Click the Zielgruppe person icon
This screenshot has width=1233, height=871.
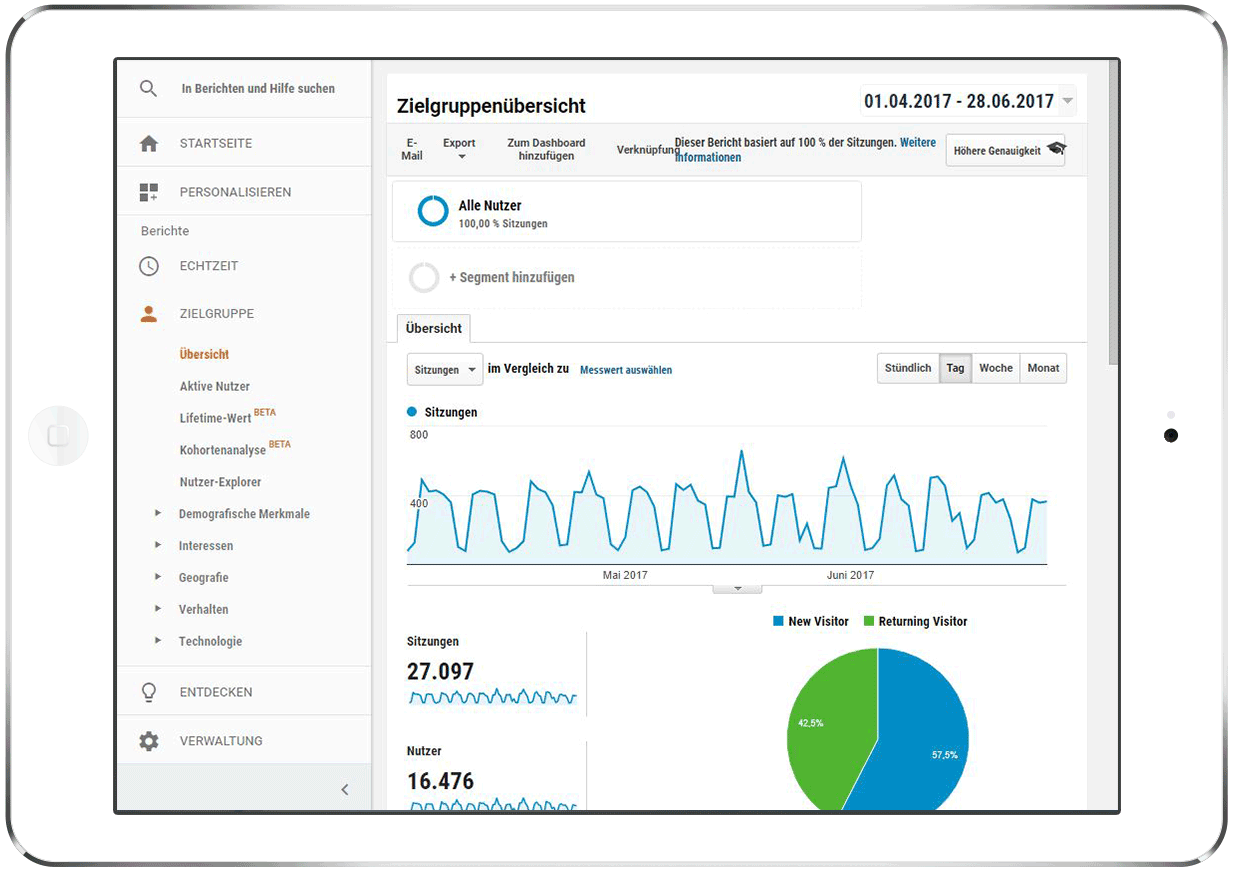149,314
